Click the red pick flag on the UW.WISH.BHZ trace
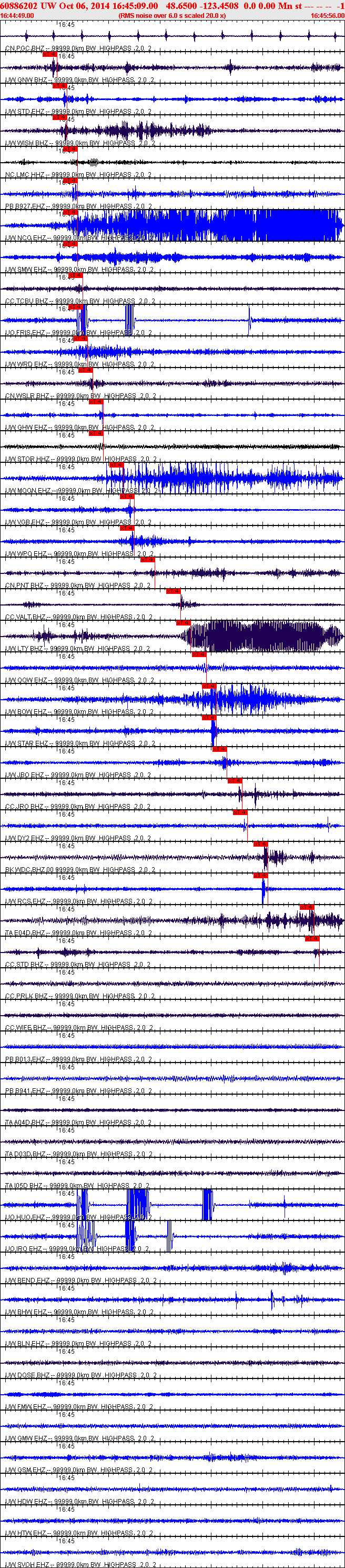Image resolution: width=345 pixels, height=1568 pixels. point(59,117)
